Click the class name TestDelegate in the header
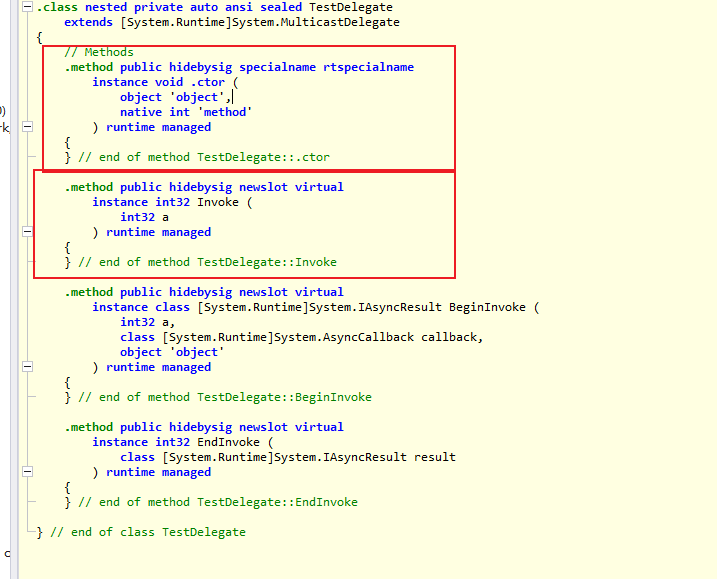This screenshot has width=717, height=579. (x=351, y=7)
